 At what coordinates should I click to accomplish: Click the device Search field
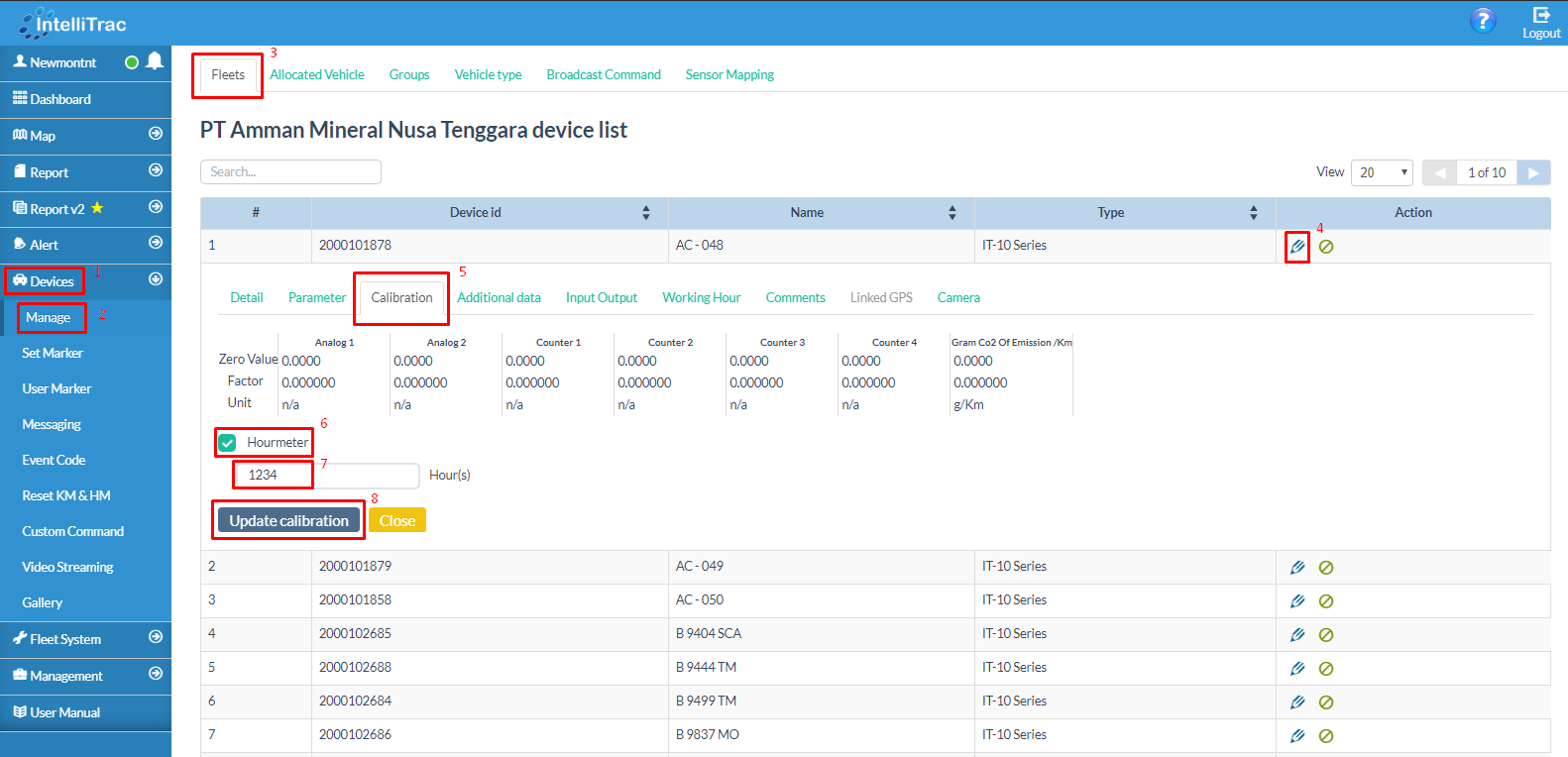[290, 172]
